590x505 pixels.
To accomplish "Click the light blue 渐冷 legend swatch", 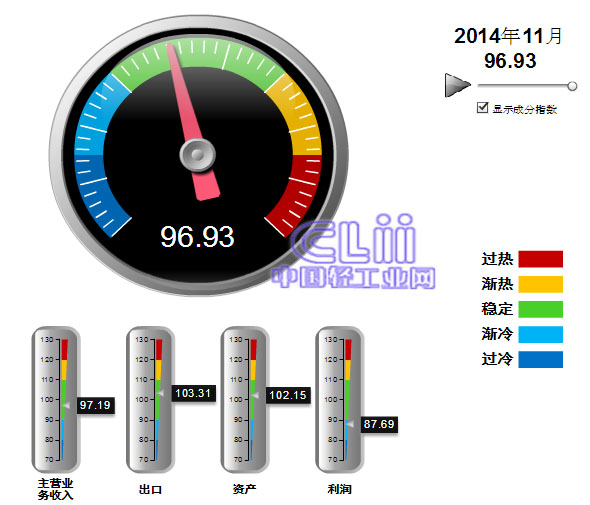I will [540, 334].
